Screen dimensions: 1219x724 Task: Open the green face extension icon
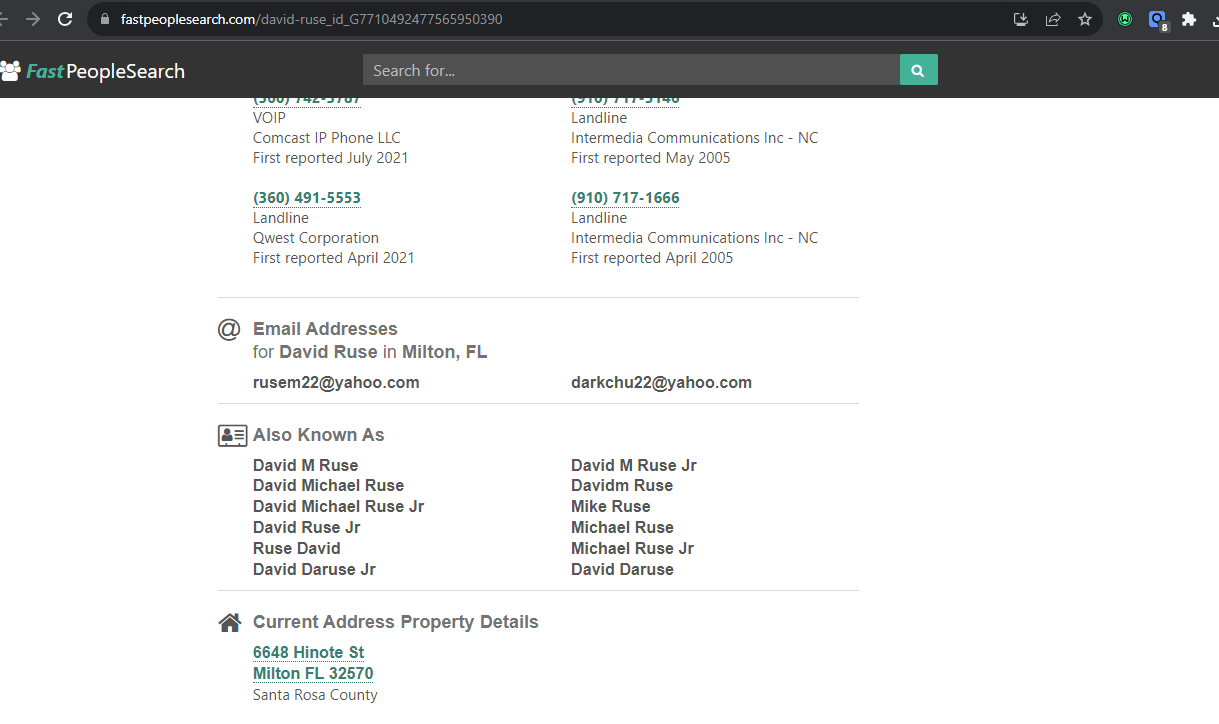click(1125, 19)
